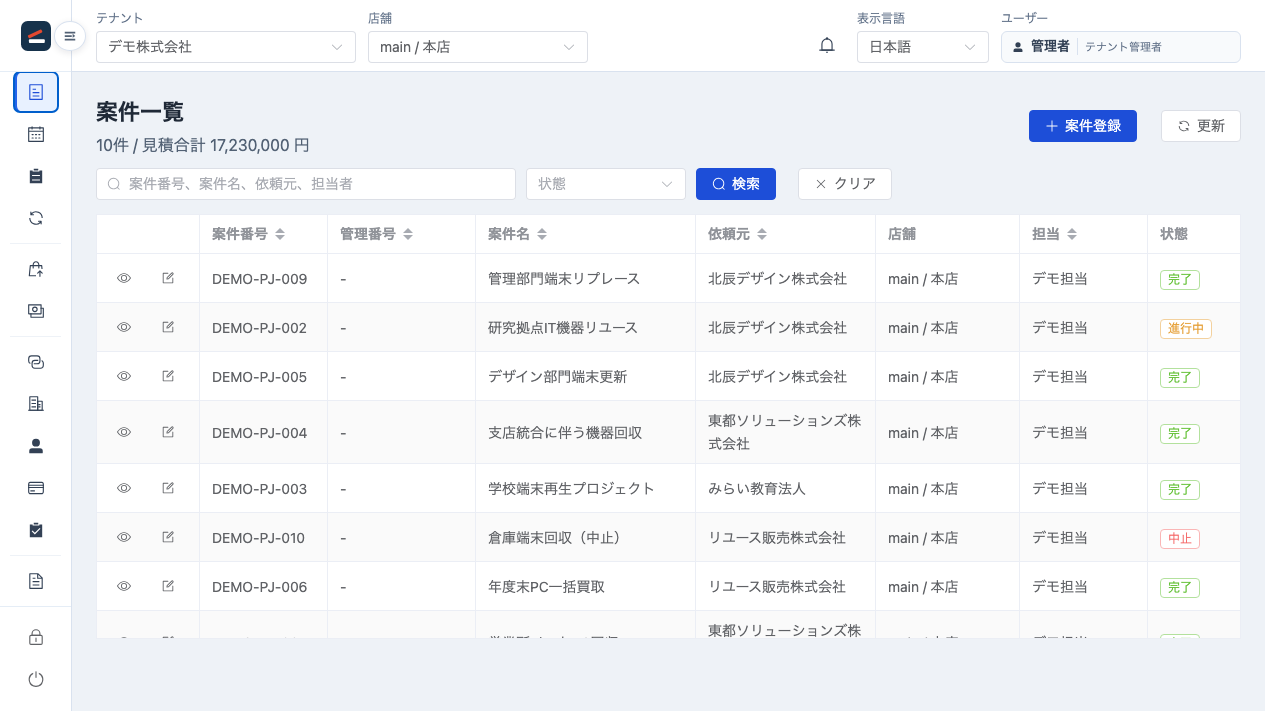1265x711 pixels.
Task: Click the case name 学校端末再生プロジェクト
Action: click(571, 489)
